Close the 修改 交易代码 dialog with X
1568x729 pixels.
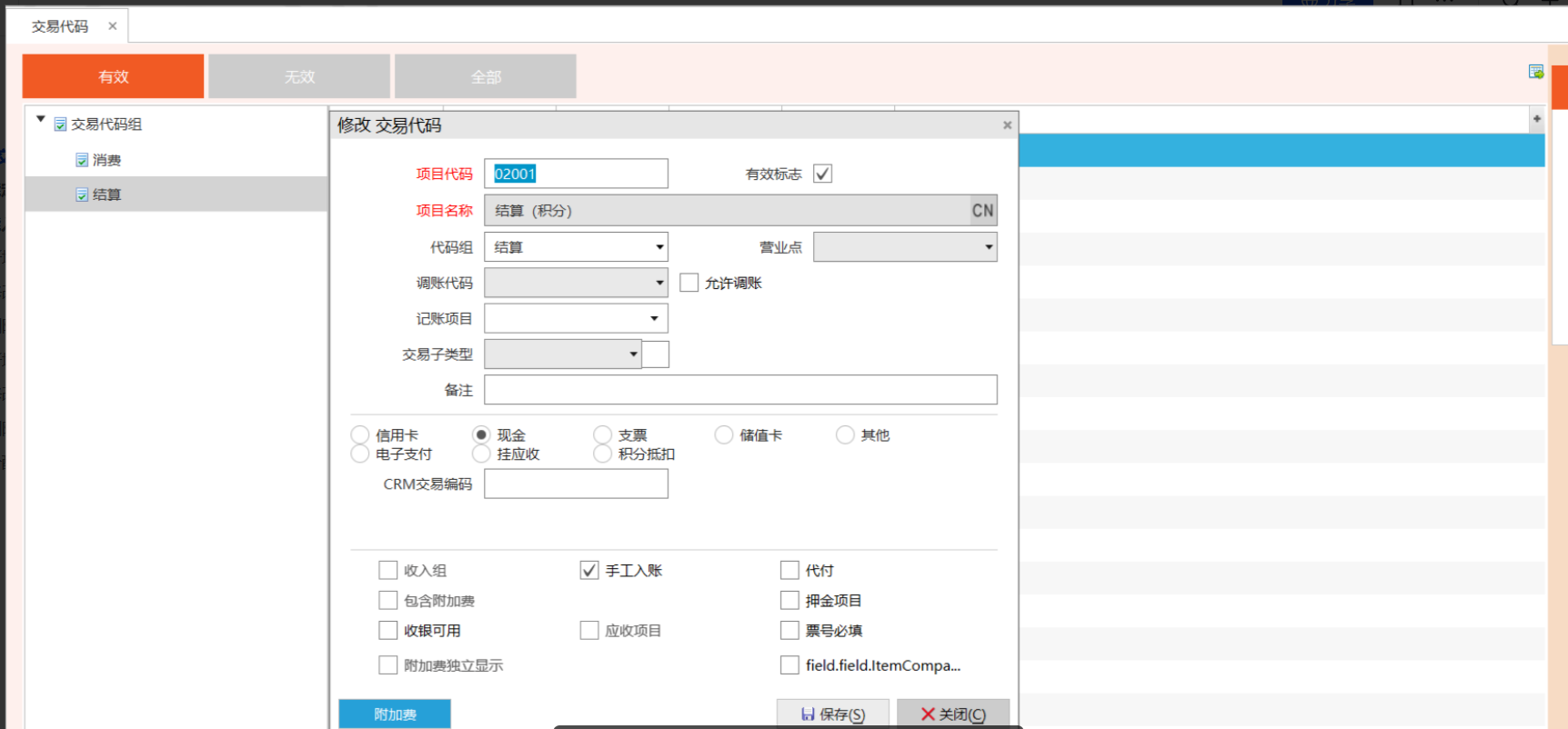(1007, 125)
